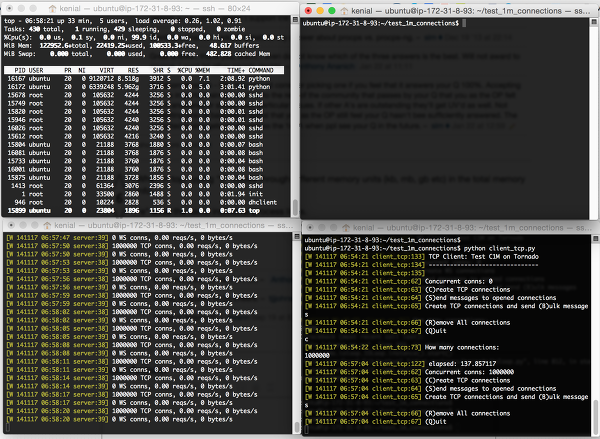Image resolution: width=600 pixels, height=439 pixels.
Task: Click the elapsed: 137.857117 line
Action: point(400,364)
